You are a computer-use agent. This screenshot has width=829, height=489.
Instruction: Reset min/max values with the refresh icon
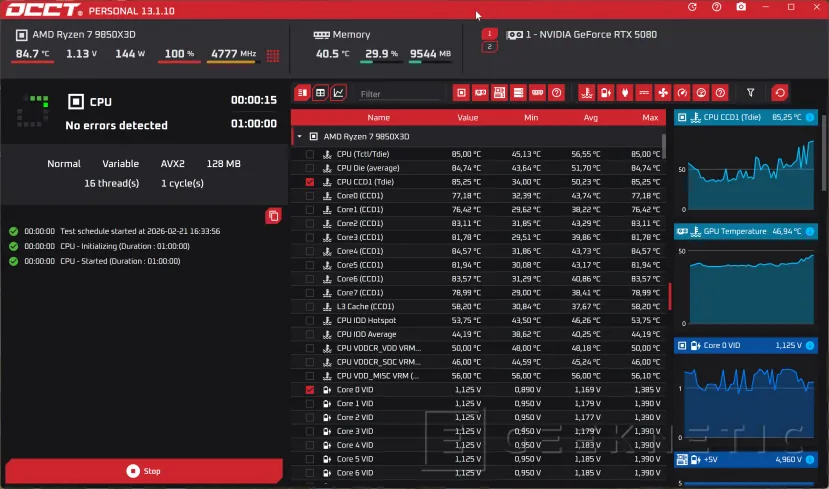(x=779, y=93)
